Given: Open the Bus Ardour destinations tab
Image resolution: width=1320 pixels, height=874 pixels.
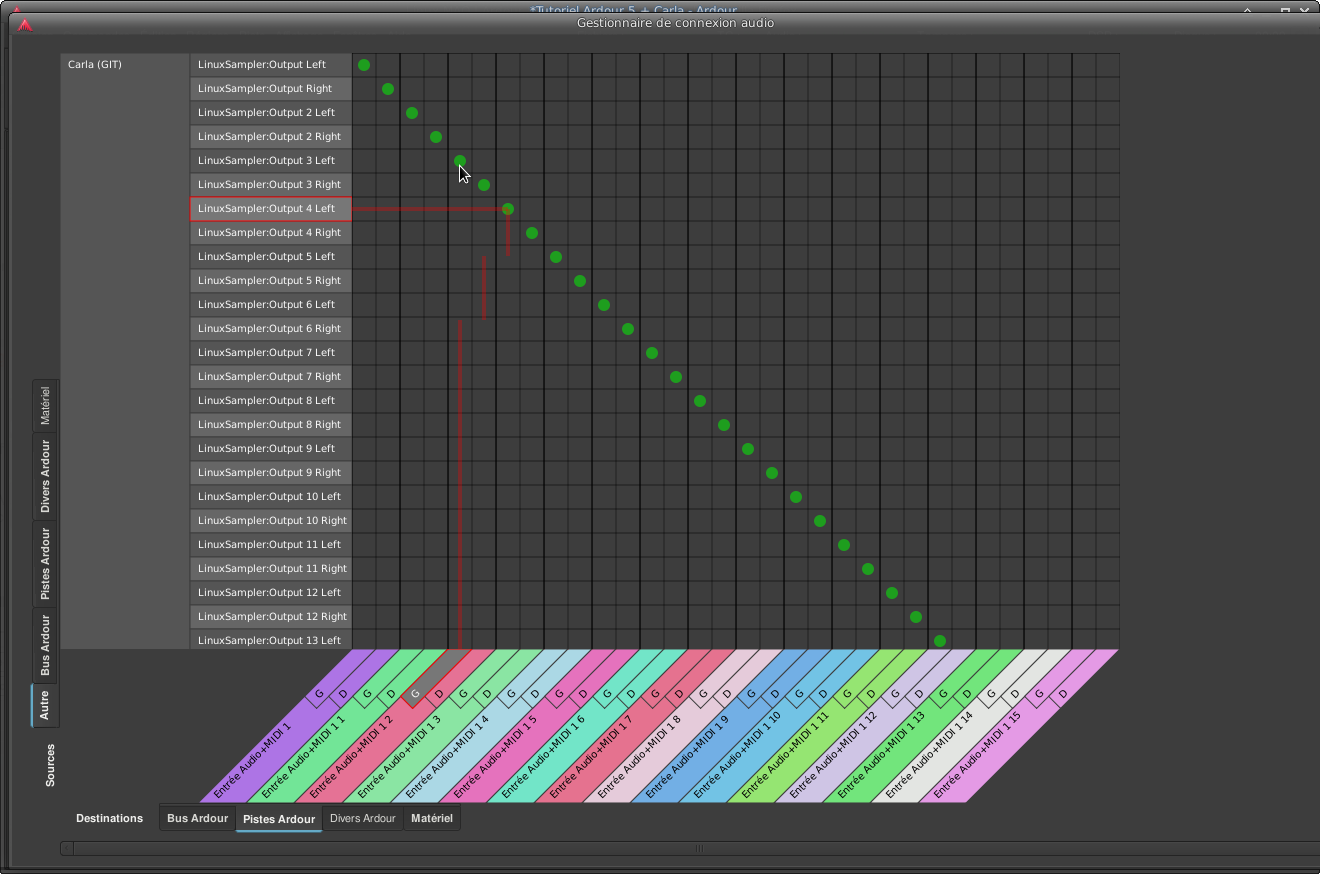Looking at the screenshot, I should click(x=197, y=818).
